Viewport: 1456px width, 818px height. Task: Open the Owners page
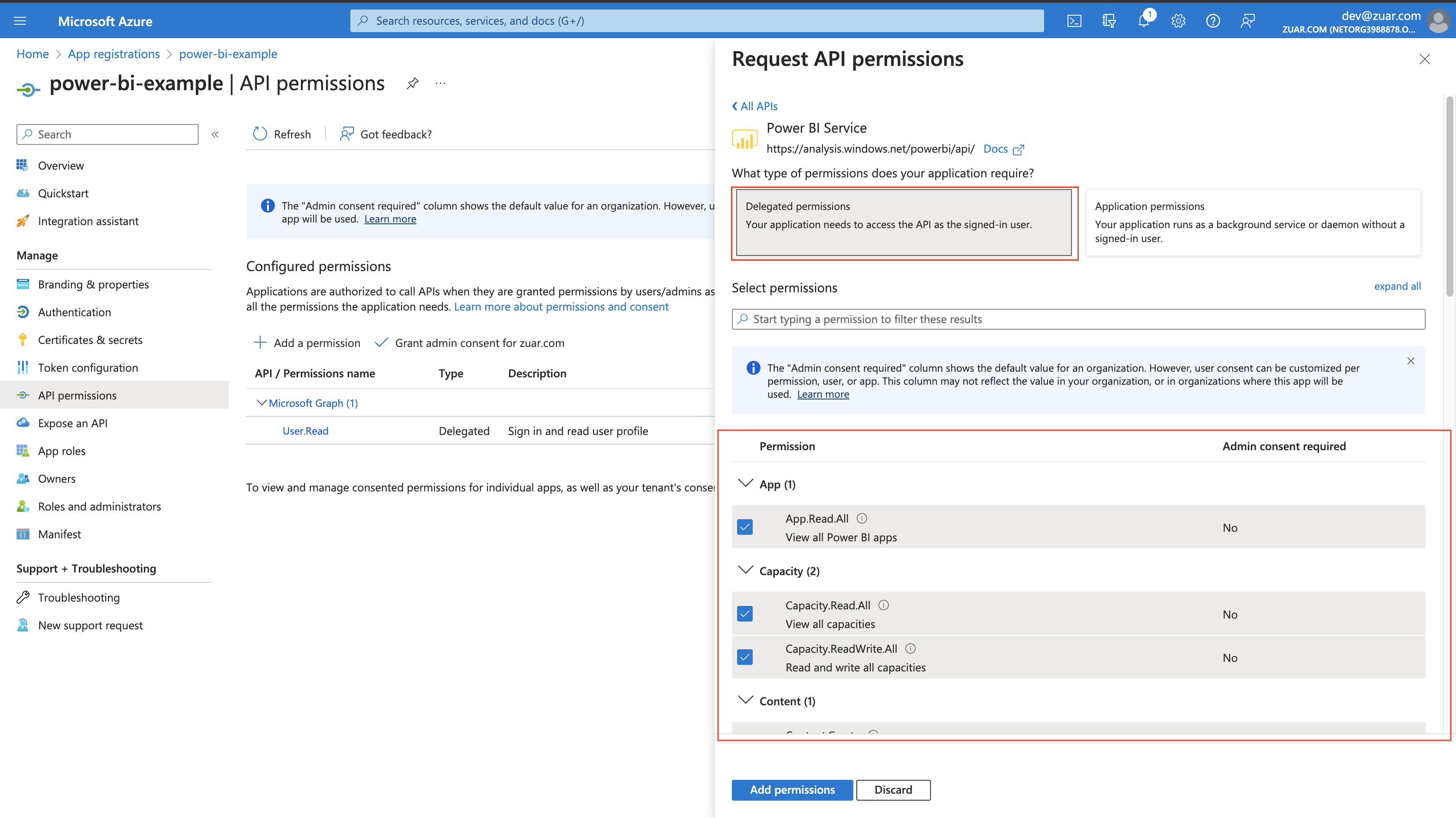56,478
